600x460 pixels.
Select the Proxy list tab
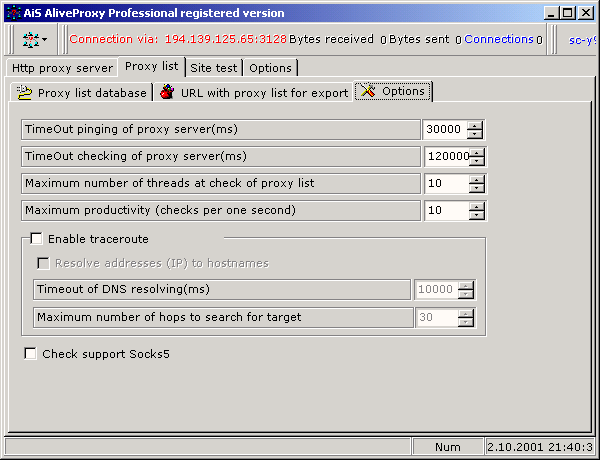152,66
